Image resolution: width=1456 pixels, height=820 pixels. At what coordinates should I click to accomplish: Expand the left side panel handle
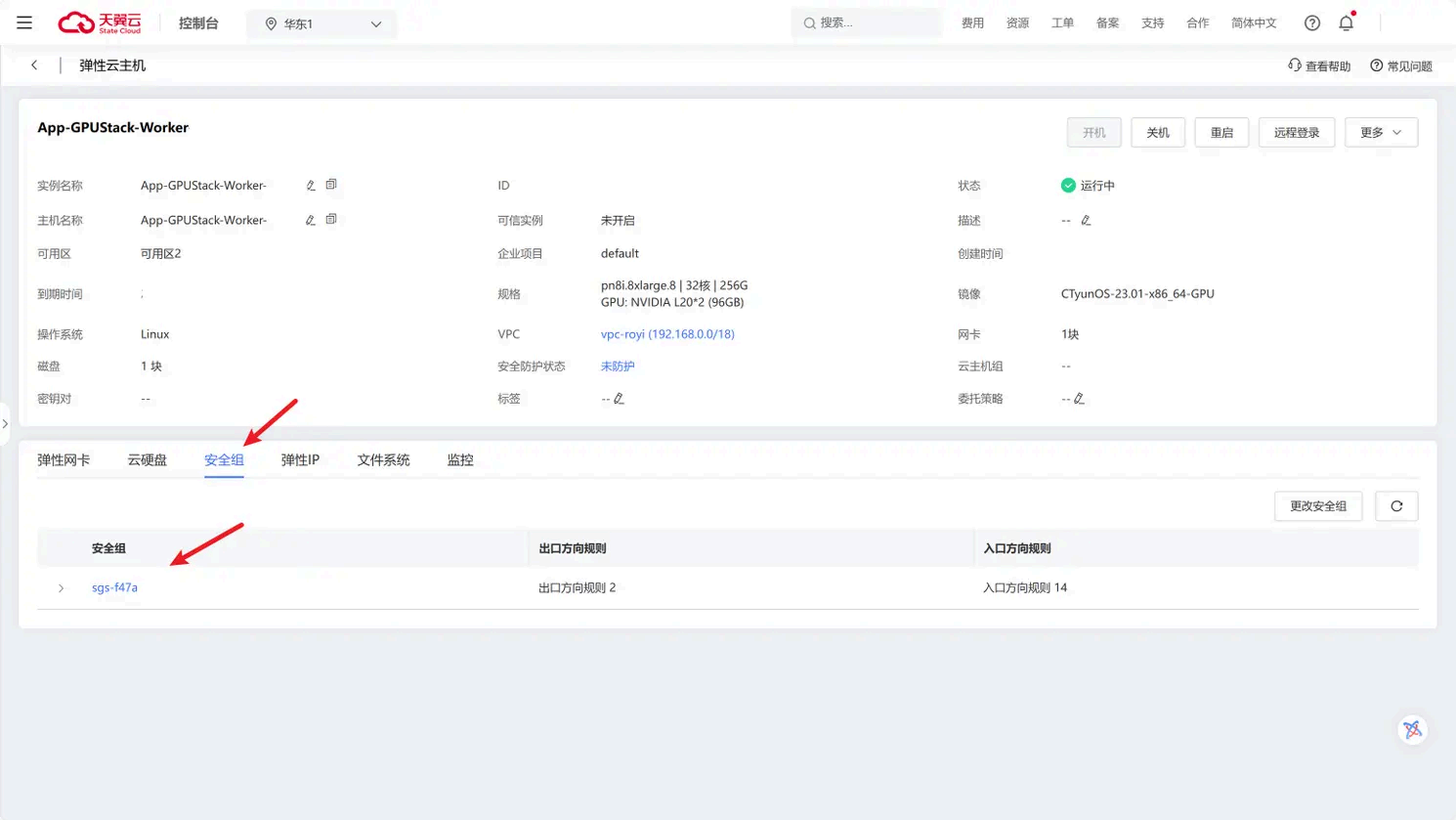(x=5, y=424)
